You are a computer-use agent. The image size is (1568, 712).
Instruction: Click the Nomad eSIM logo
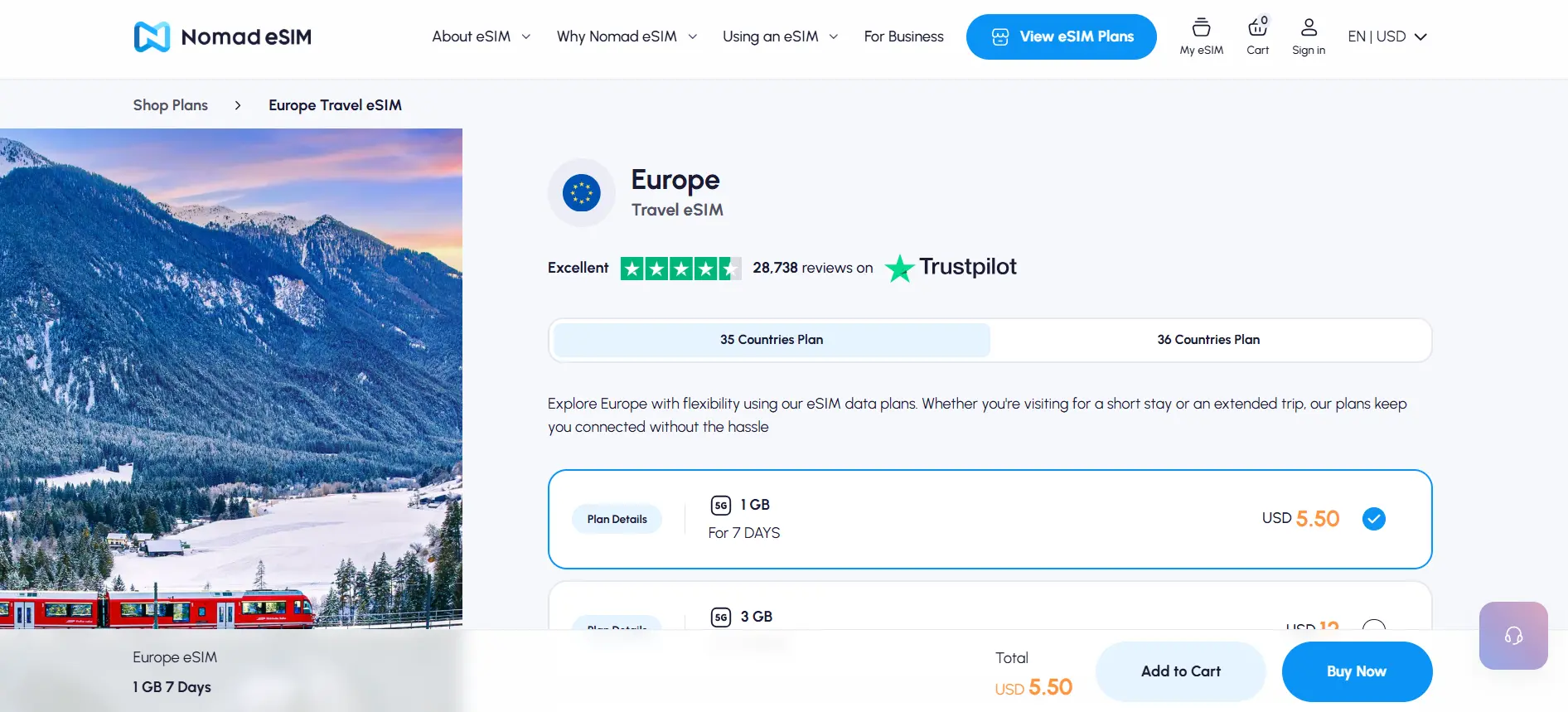click(x=222, y=36)
